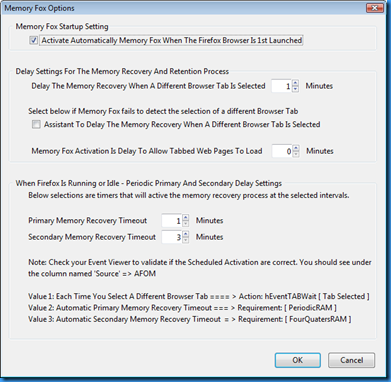This screenshot has width=391, height=382.
Task: Click the tab-selected delay minutes number field
Action: point(282,86)
